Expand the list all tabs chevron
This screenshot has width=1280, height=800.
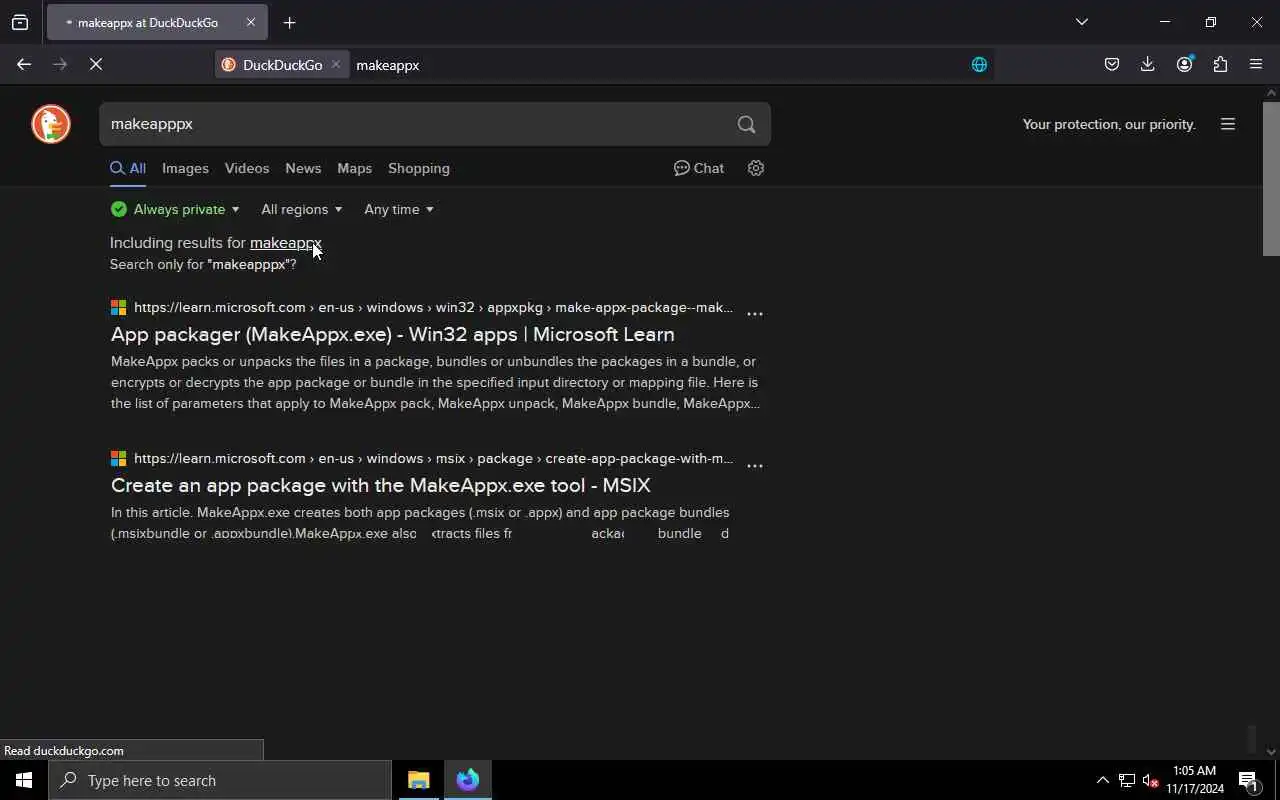click(x=1081, y=22)
